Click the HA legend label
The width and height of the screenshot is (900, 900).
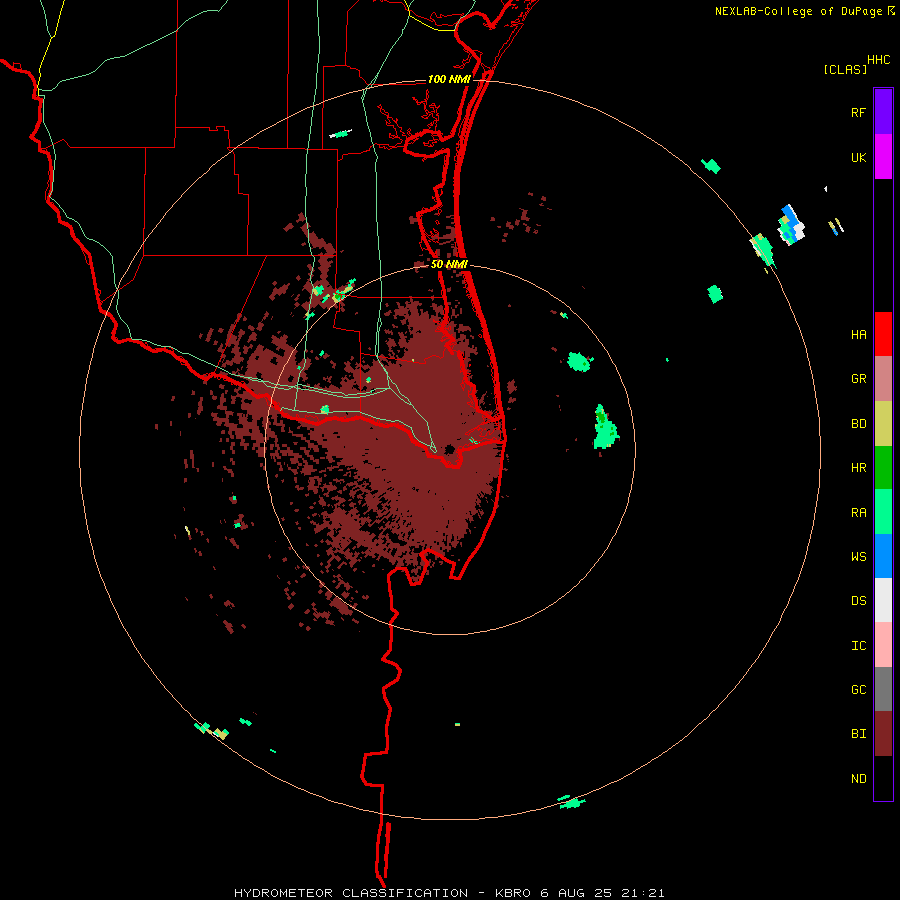click(x=858, y=335)
